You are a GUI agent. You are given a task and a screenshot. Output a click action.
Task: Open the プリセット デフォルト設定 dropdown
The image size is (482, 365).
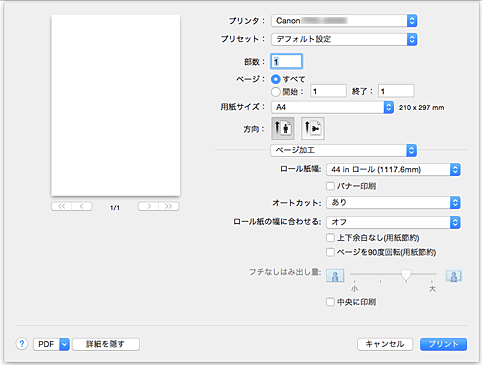coord(344,39)
